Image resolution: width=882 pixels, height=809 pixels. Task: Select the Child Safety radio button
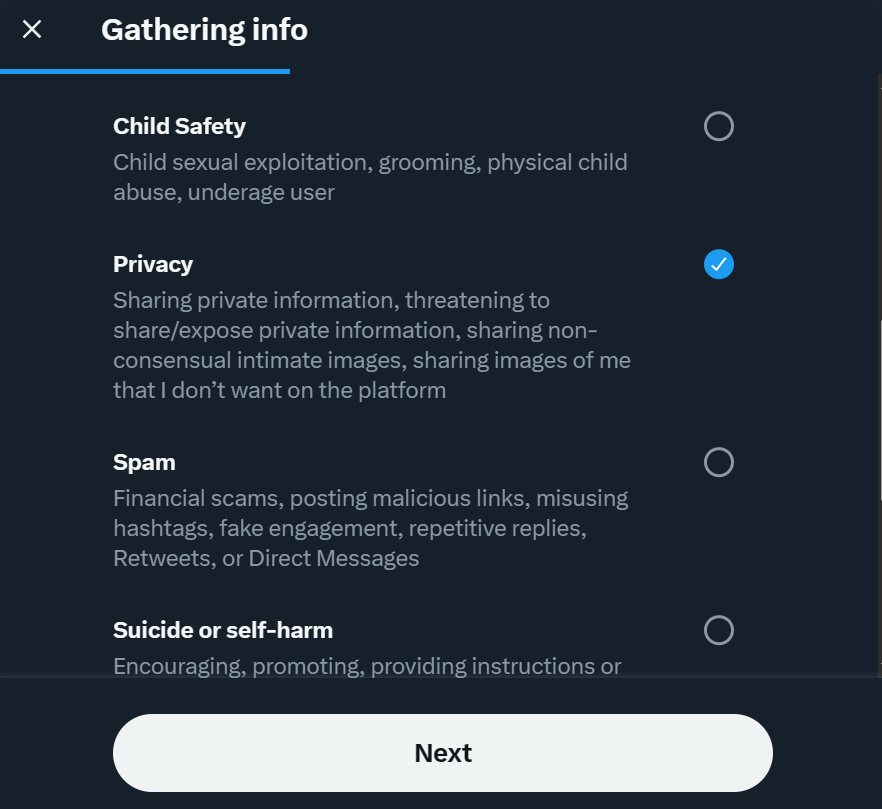718,126
